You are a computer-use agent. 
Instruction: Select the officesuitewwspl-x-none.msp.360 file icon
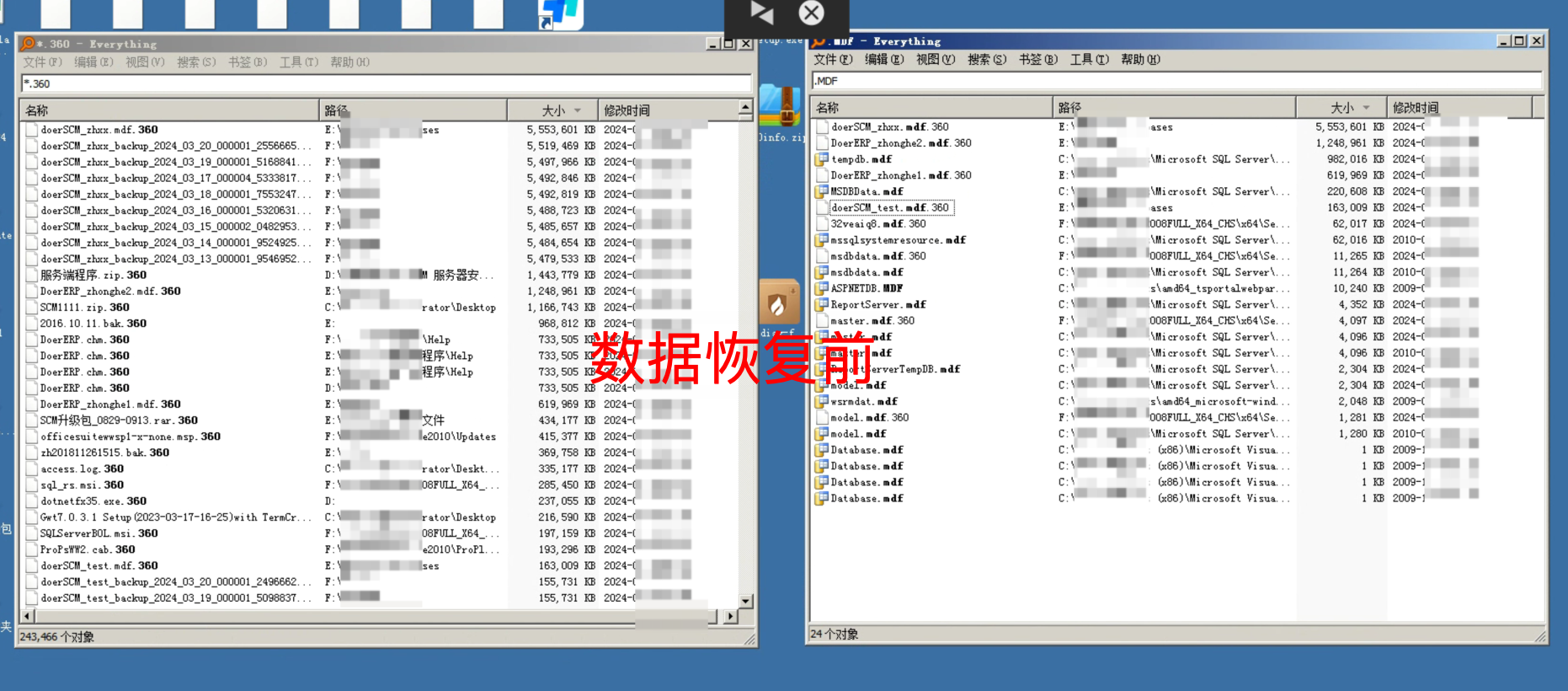32,437
